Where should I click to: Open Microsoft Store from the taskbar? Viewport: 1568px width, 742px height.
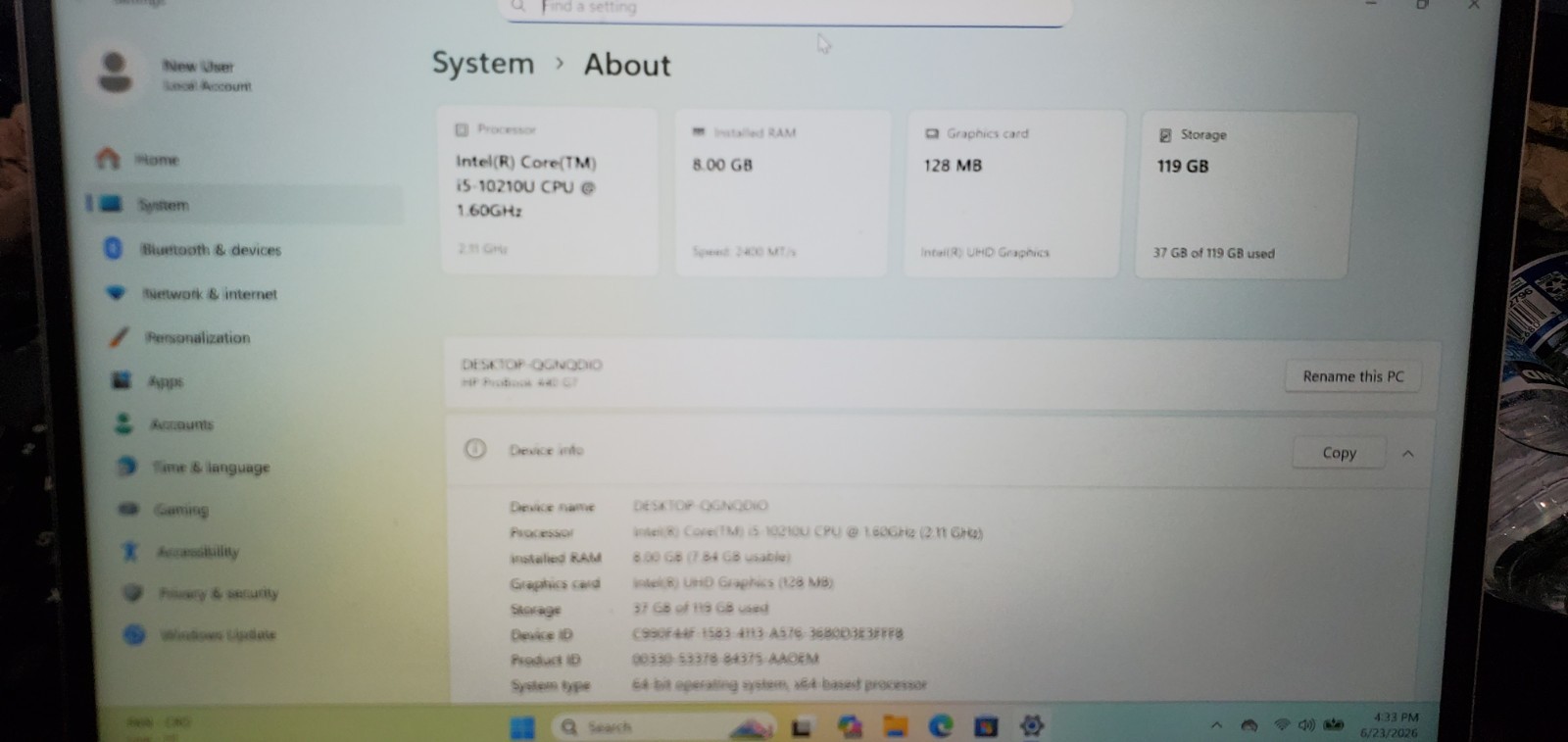pos(986,726)
